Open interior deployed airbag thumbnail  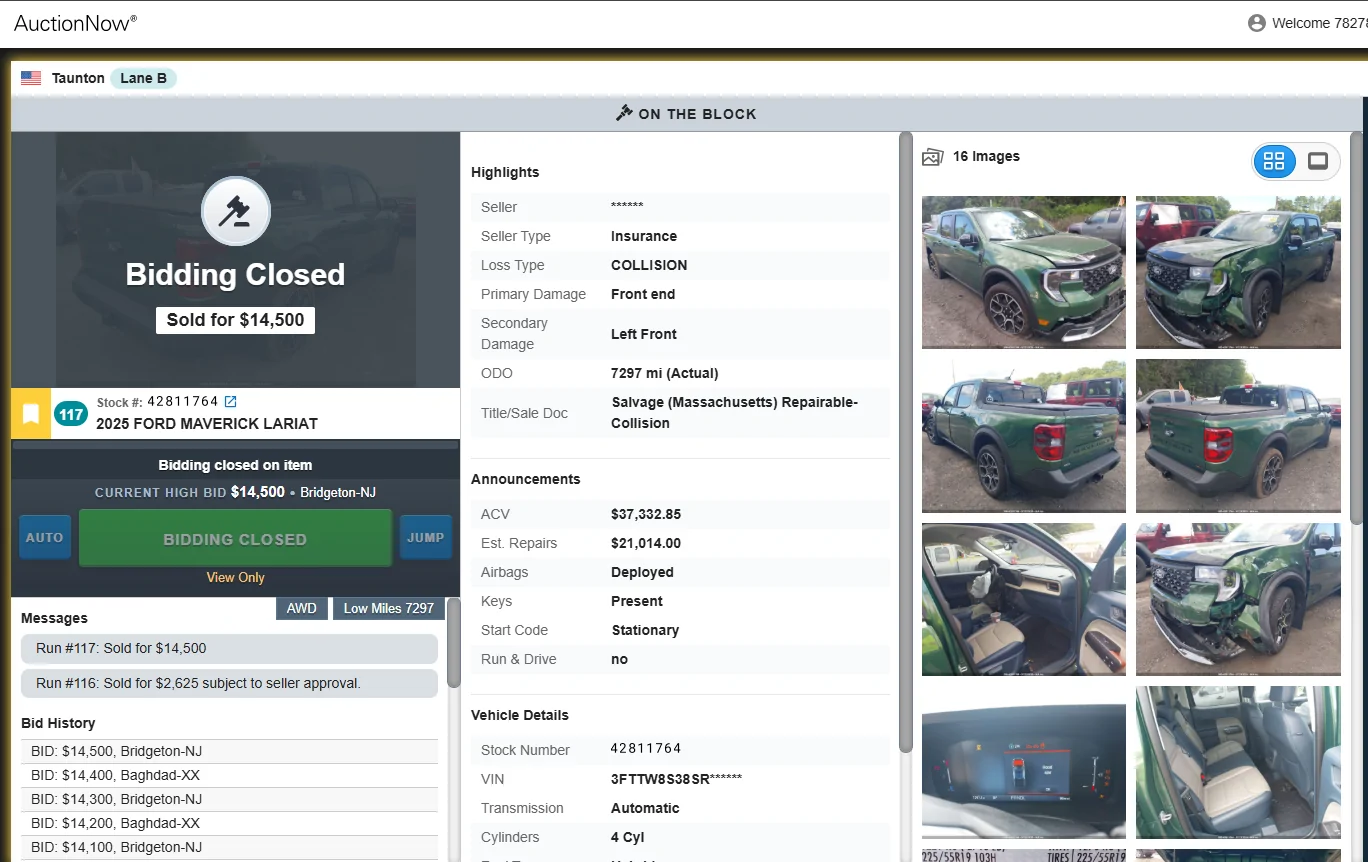[1024, 599]
